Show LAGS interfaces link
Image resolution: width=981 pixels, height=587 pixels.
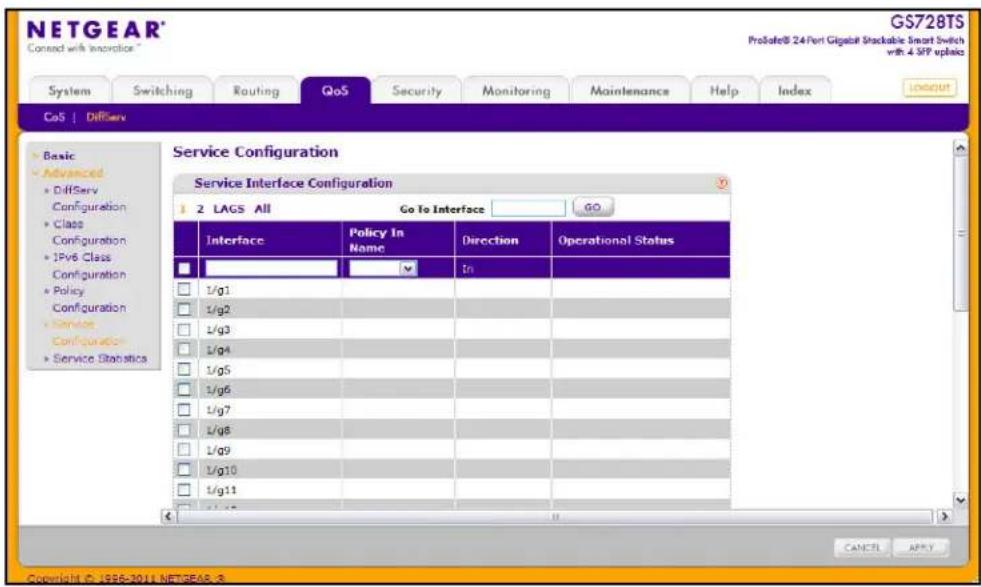pyautogui.click(x=228, y=209)
